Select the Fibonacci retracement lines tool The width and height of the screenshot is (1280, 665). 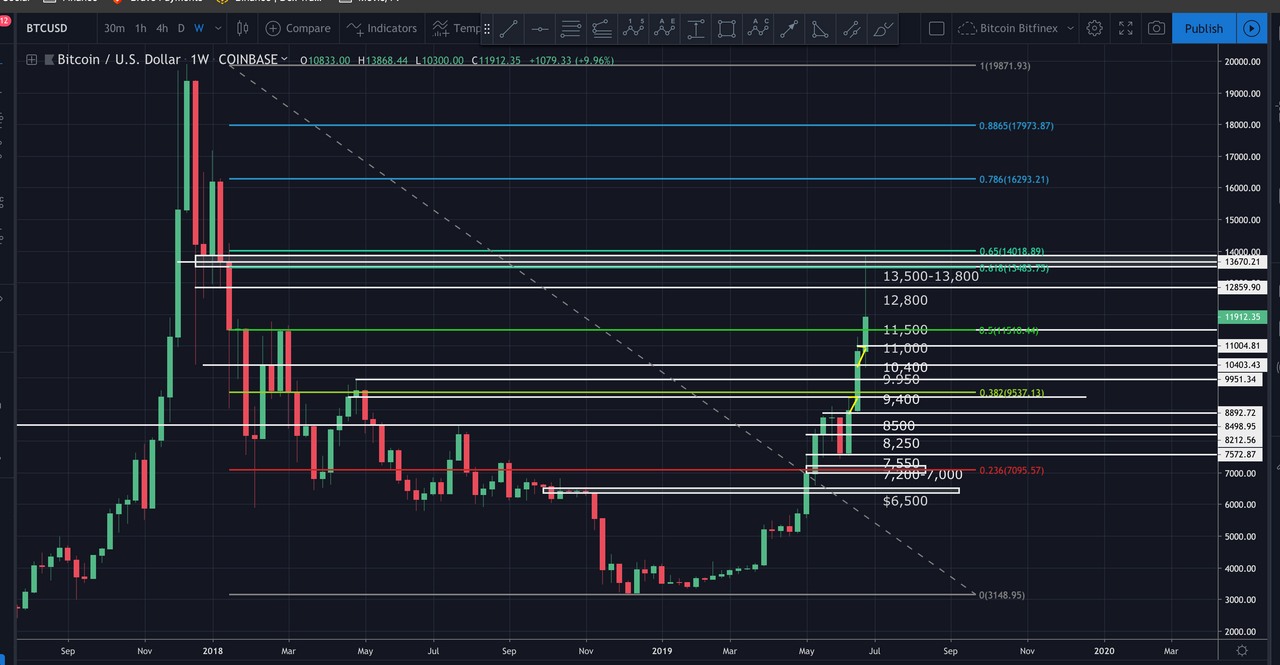tap(570, 29)
